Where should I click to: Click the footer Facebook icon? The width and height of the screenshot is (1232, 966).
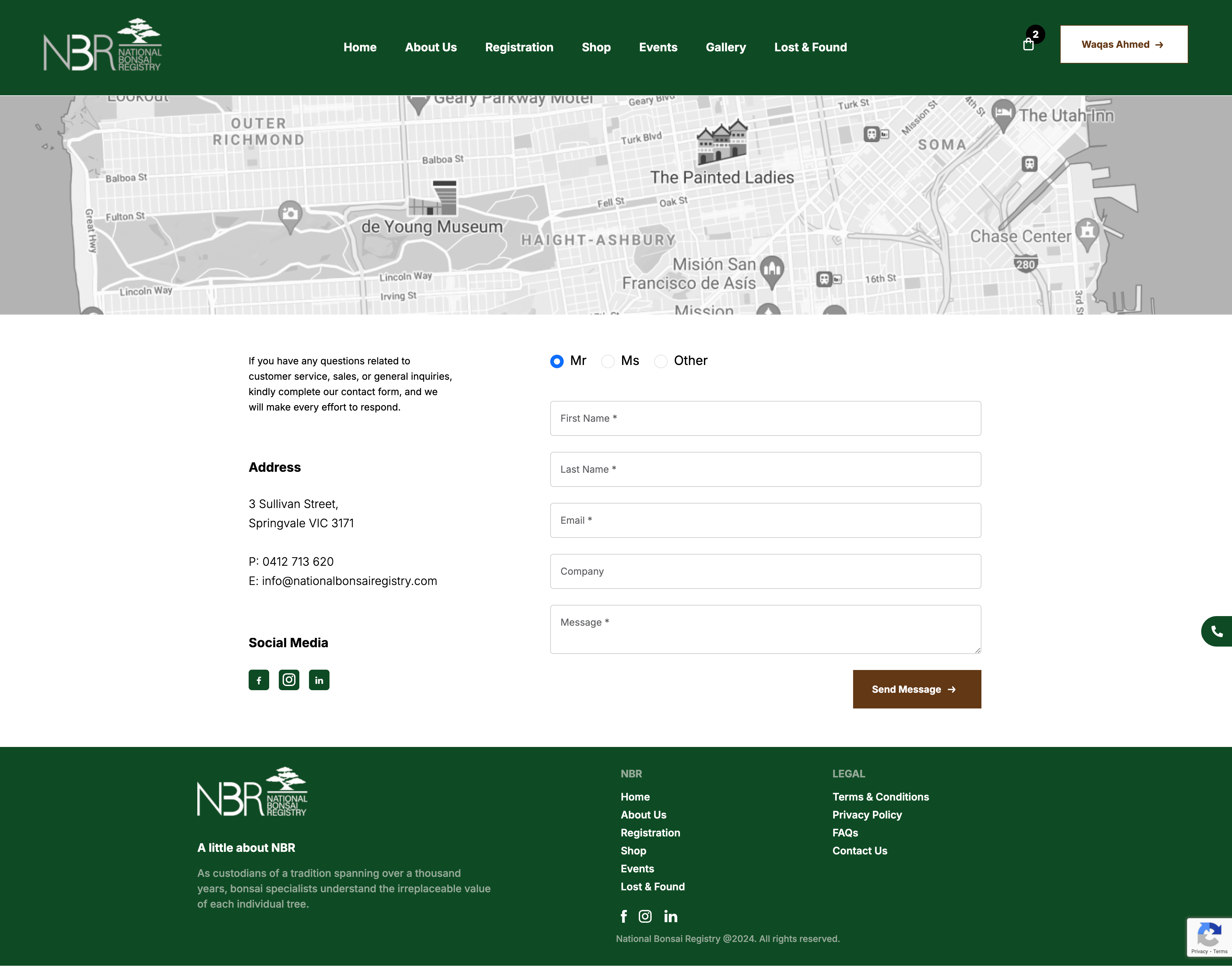624,916
